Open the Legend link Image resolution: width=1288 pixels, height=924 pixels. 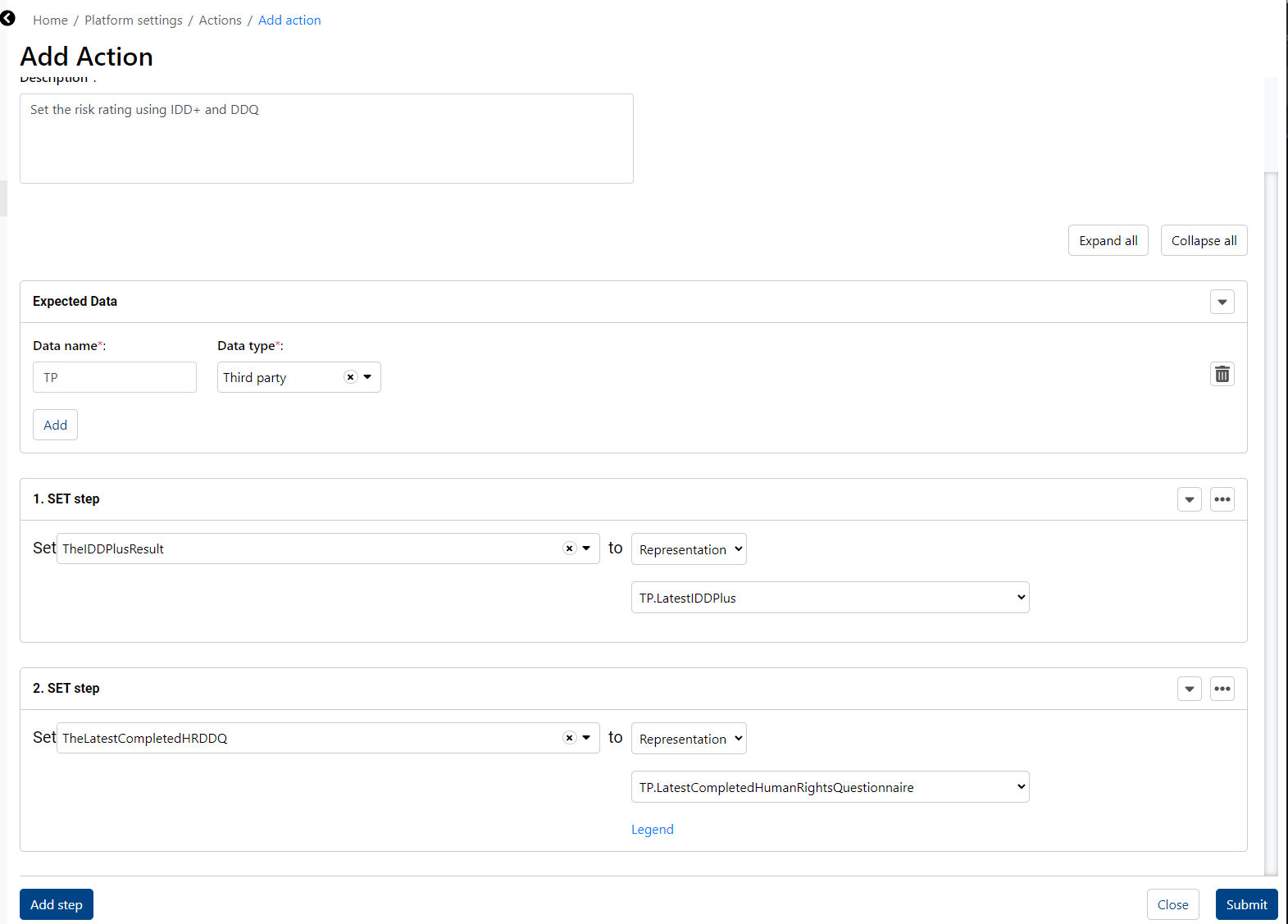[653, 830]
